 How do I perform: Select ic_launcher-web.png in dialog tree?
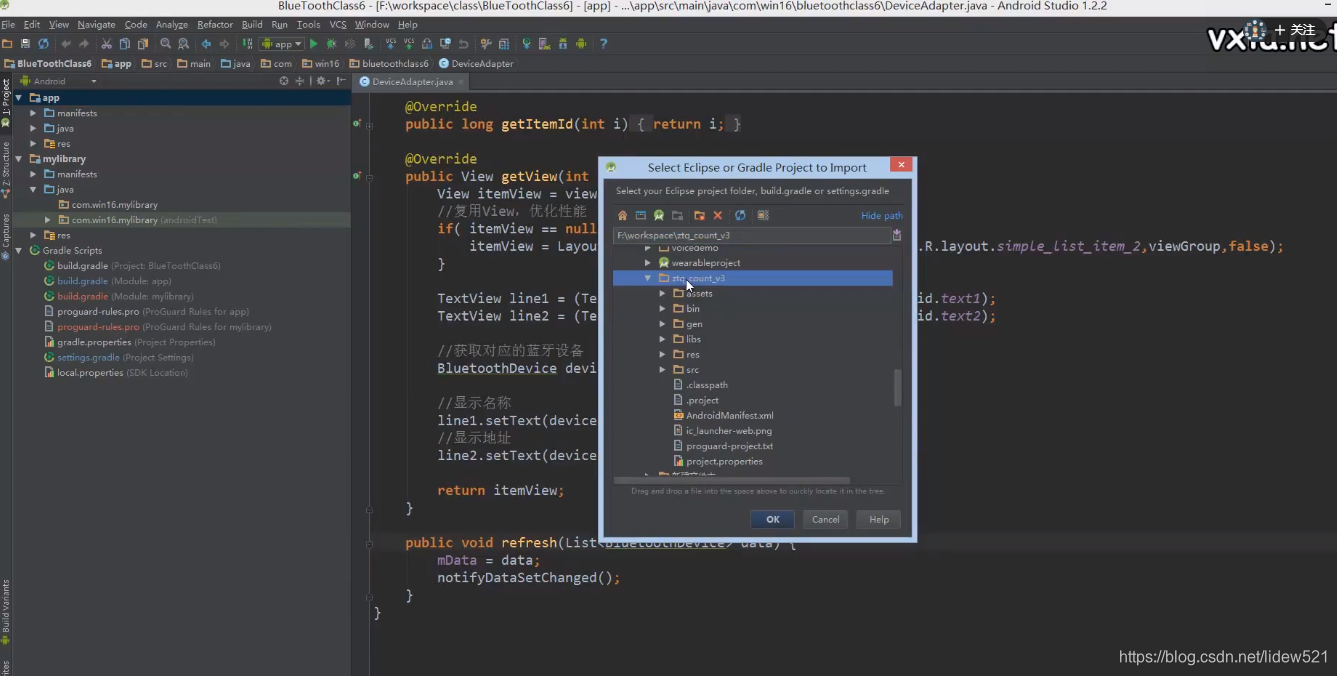[721, 431]
